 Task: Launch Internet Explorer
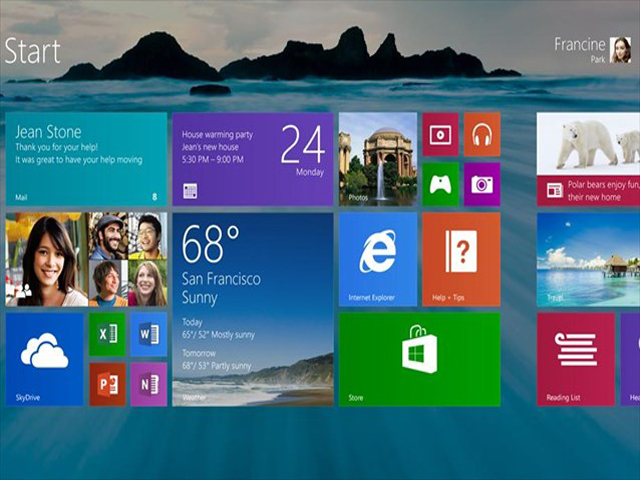point(377,259)
